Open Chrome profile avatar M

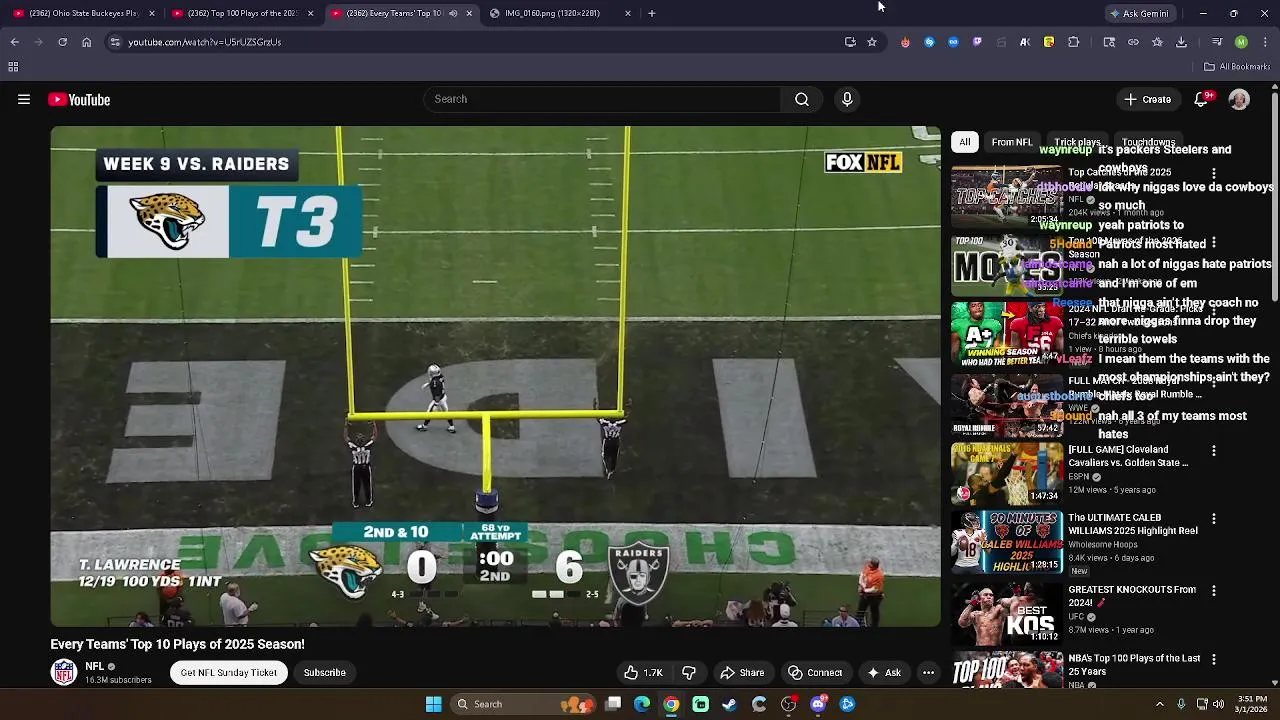coord(1241,42)
